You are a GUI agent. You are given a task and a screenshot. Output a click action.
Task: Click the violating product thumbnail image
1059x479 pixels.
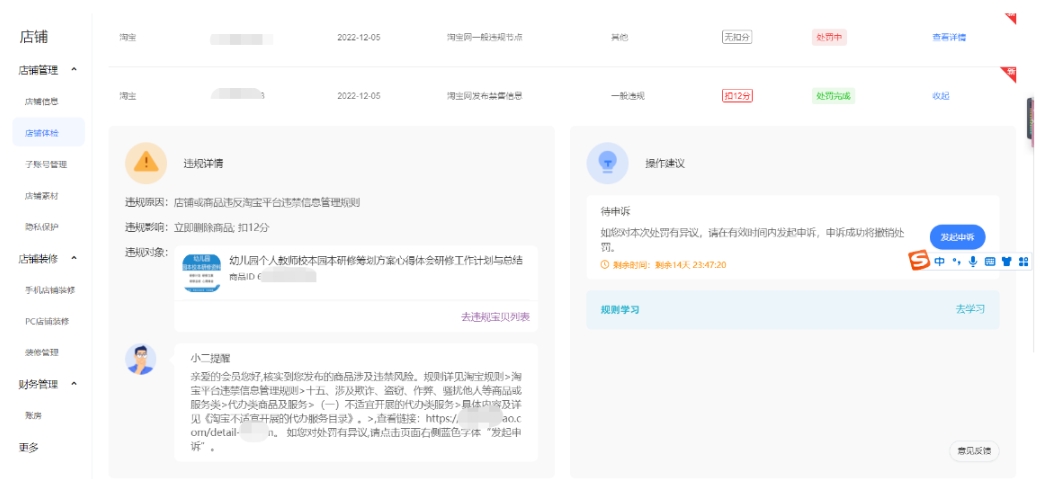click(202, 272)
